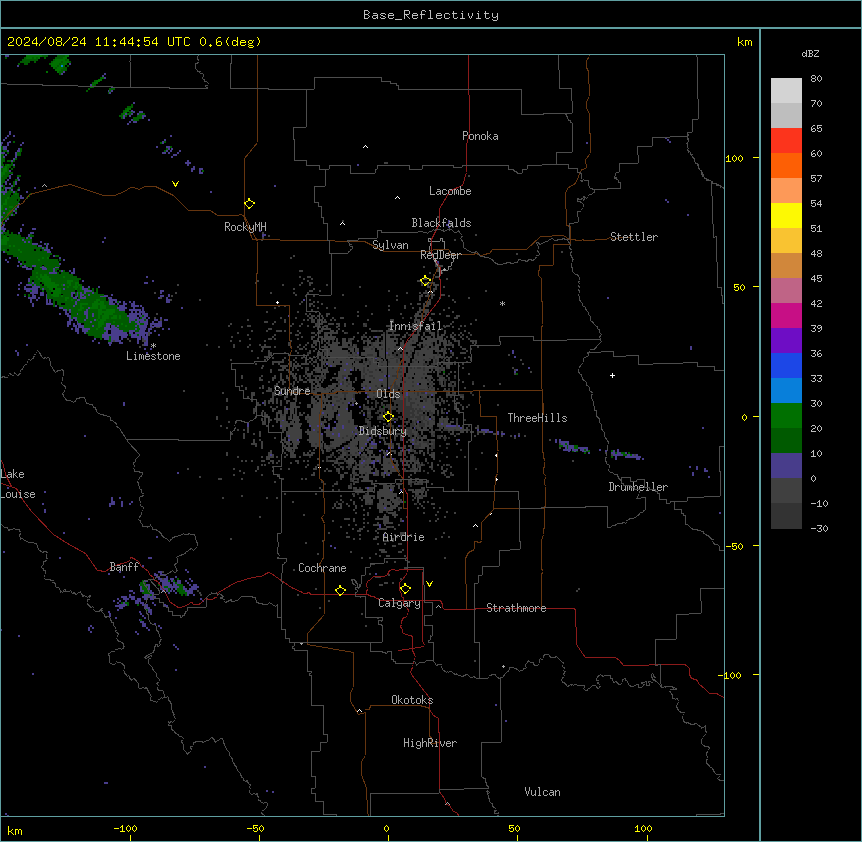
Task: Click the white plus marker northeast of ThreeHills
Action: click(612, 375)
